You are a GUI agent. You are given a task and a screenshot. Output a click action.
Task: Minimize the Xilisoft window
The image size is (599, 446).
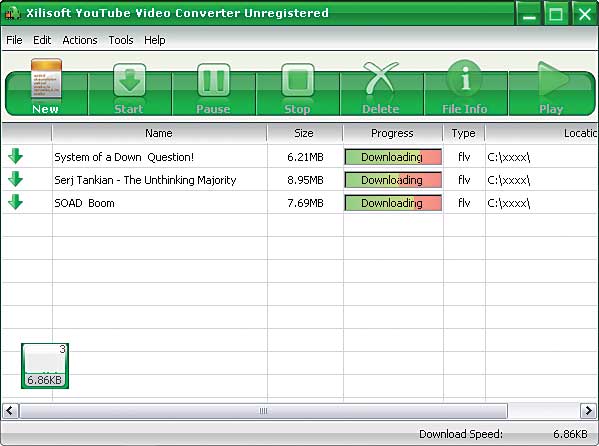tap(529, 14)
